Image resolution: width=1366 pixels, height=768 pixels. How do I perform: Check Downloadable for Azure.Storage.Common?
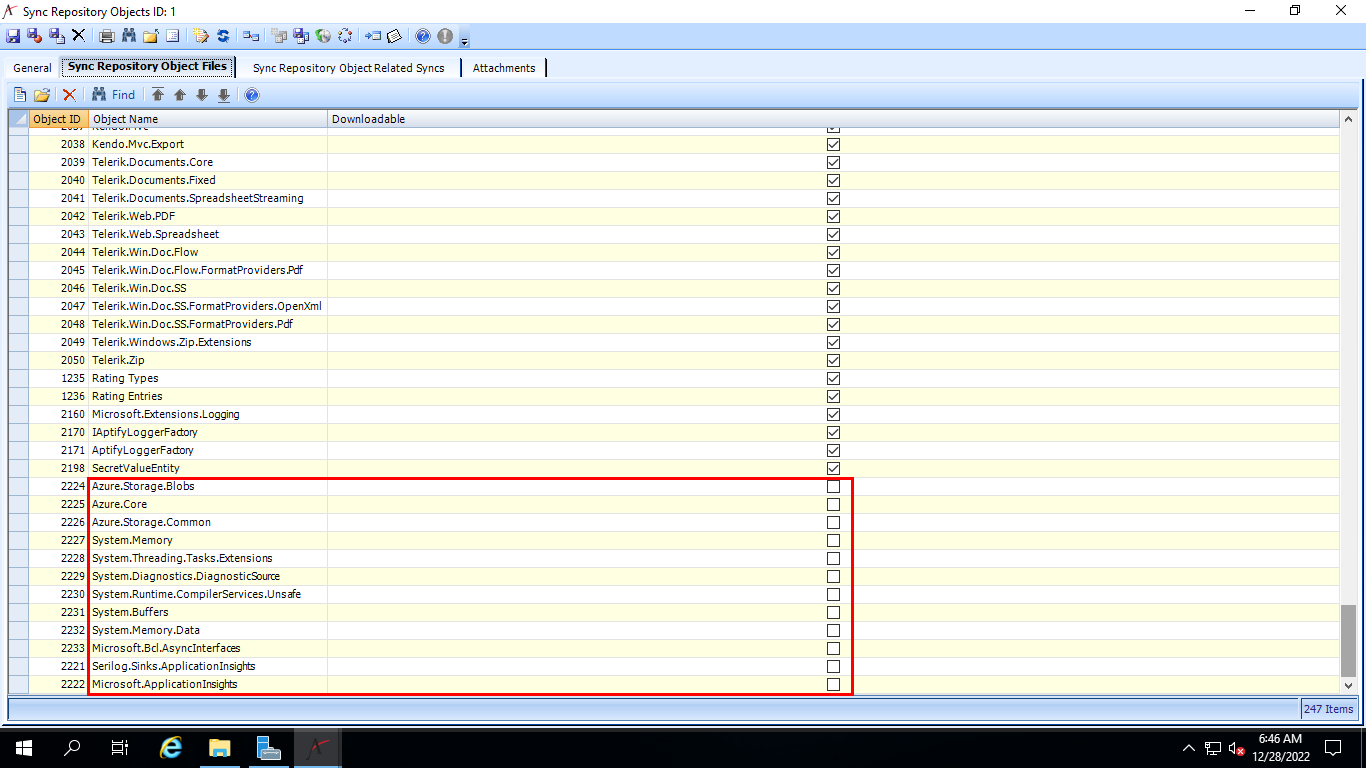coord(833,522)
